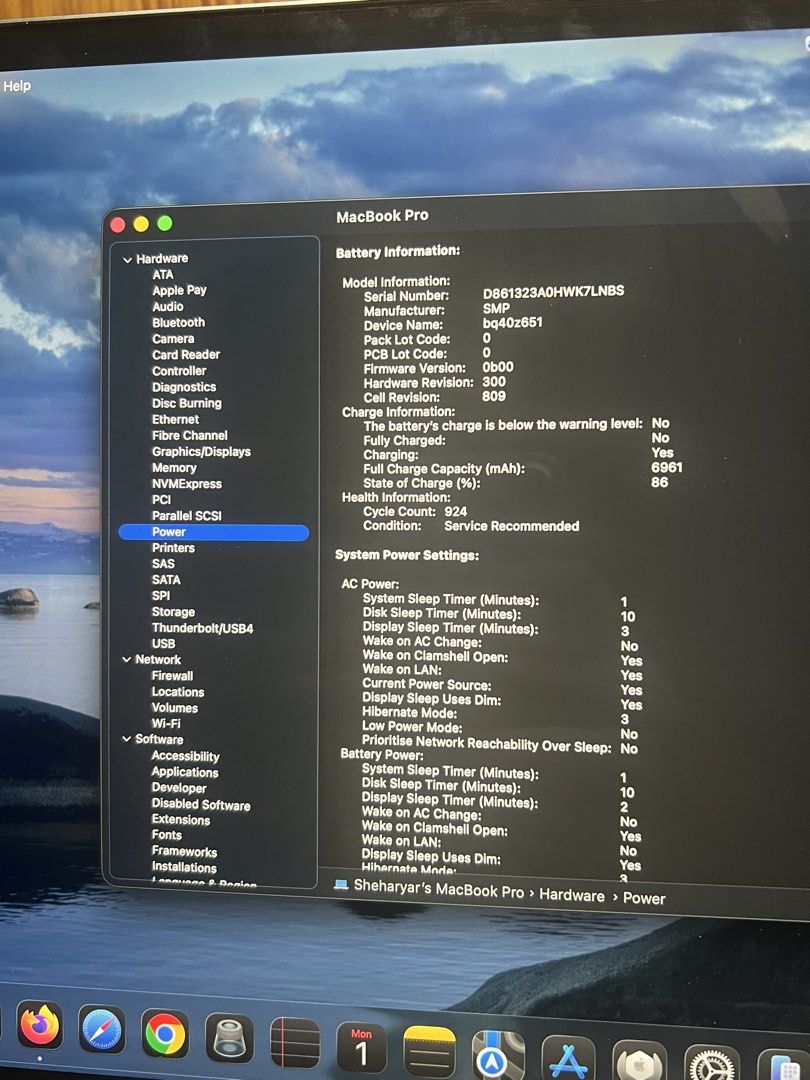Select Parallel SCSI in the sidebar

187,515
